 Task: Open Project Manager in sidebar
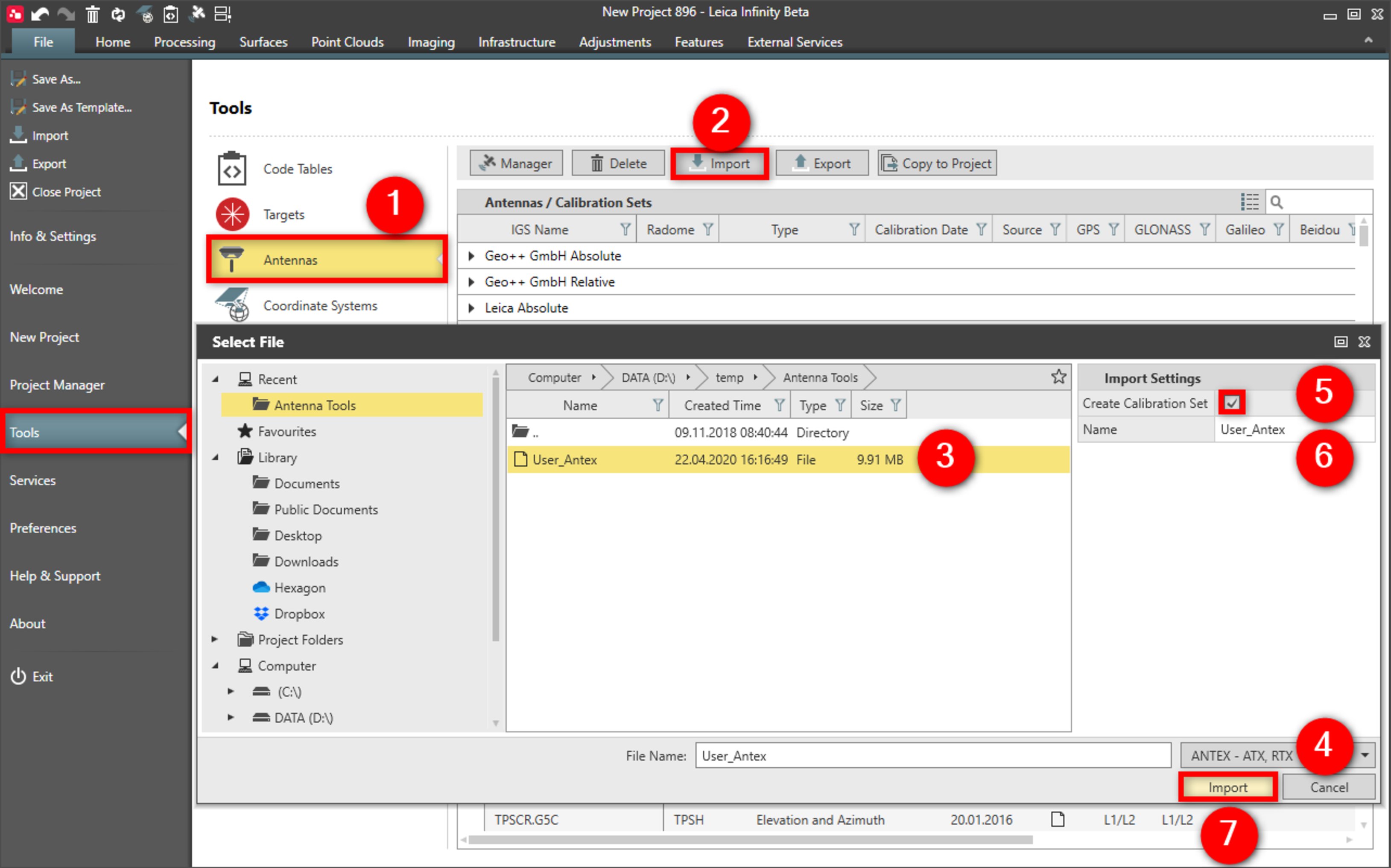coord(57,385)
